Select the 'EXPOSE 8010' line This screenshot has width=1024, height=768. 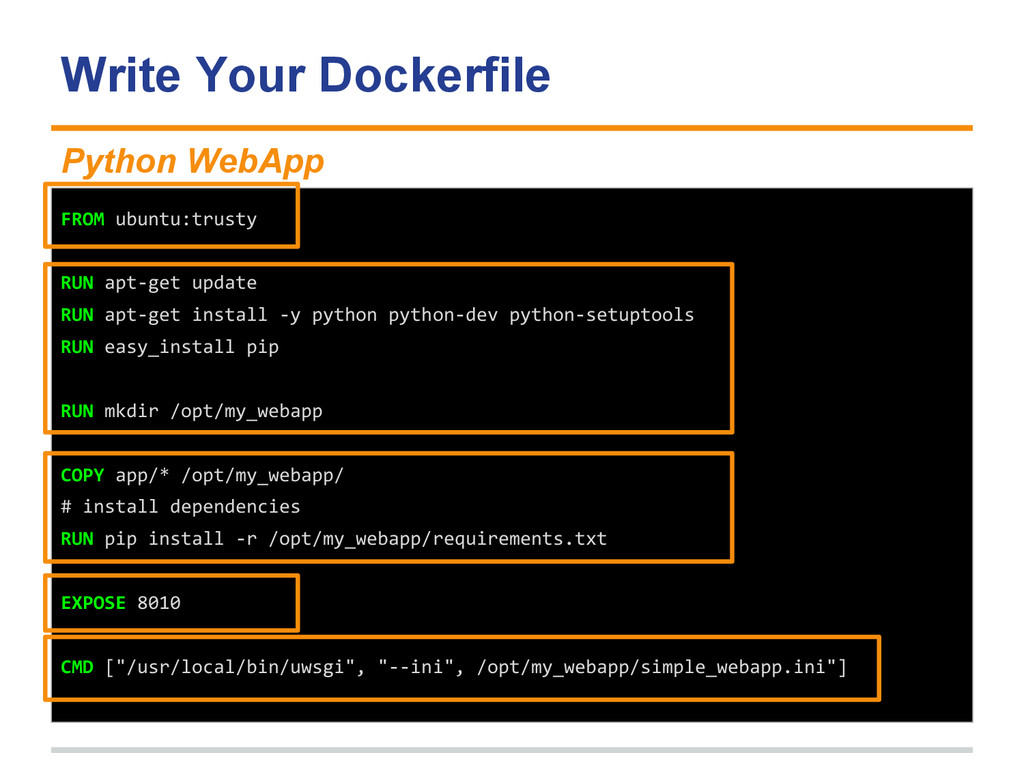point(121,603)
